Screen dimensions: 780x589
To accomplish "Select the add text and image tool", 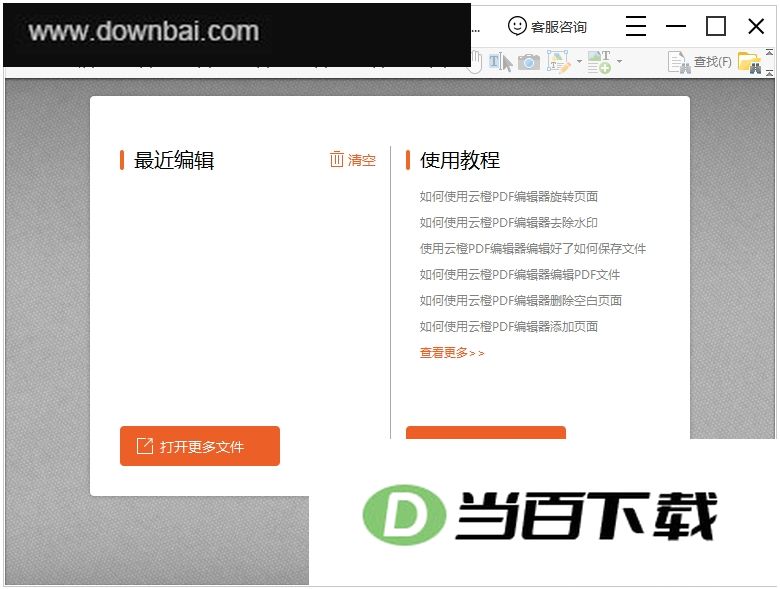I will tap(599, 62).
